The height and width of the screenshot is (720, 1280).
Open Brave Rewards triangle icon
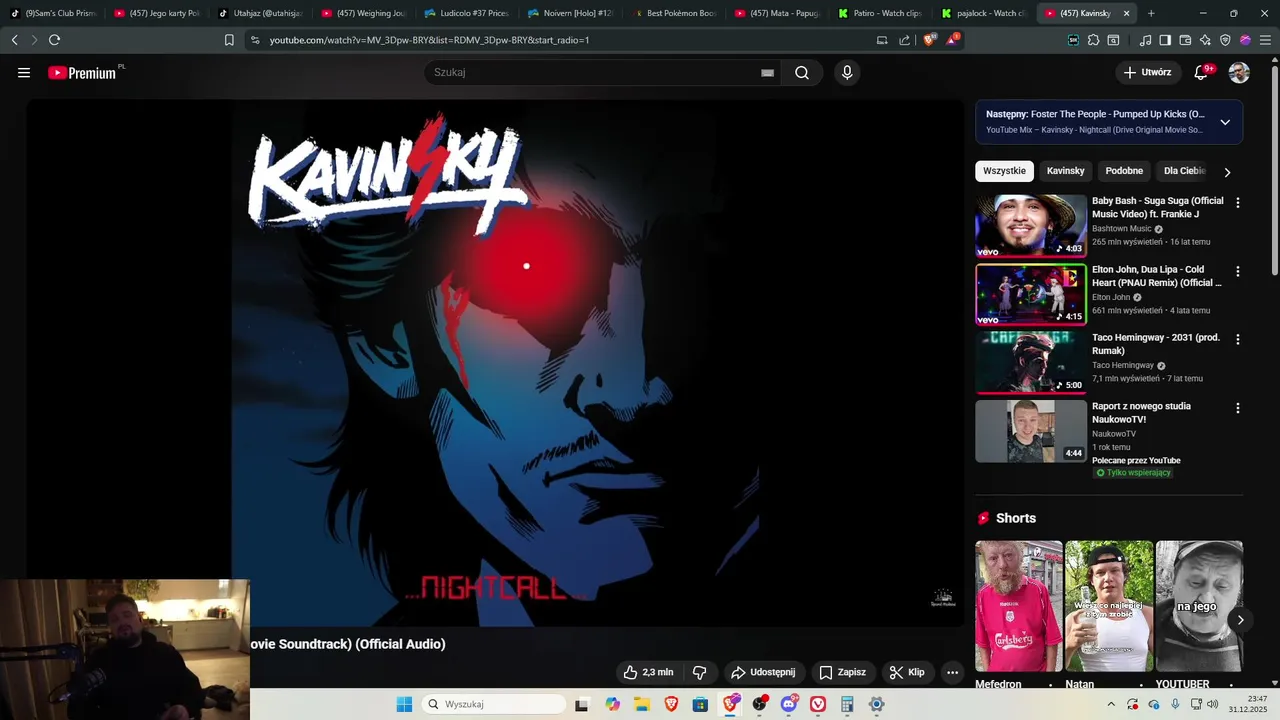(x=952, y=40)
